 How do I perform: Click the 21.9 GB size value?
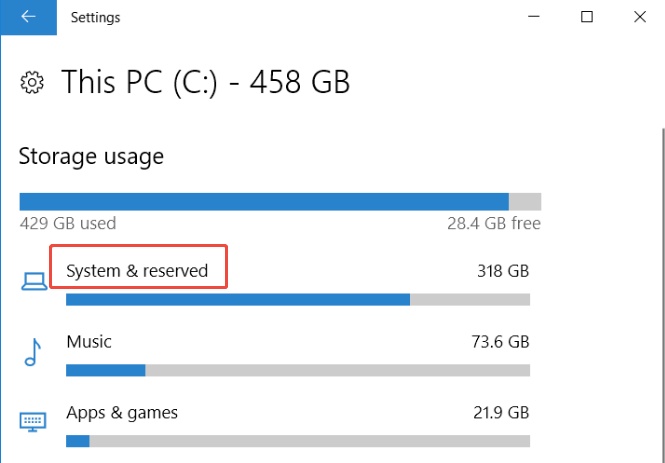click(501, 413)
